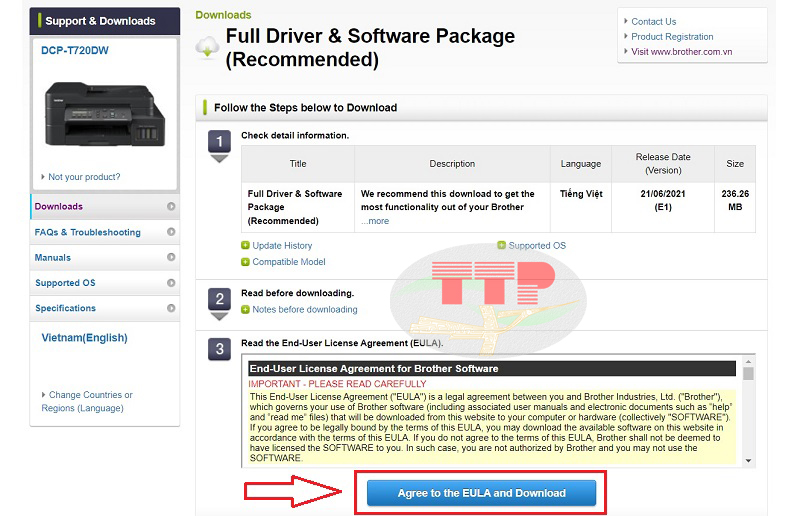Click the green plus icon beside Compatible Model

245,262
